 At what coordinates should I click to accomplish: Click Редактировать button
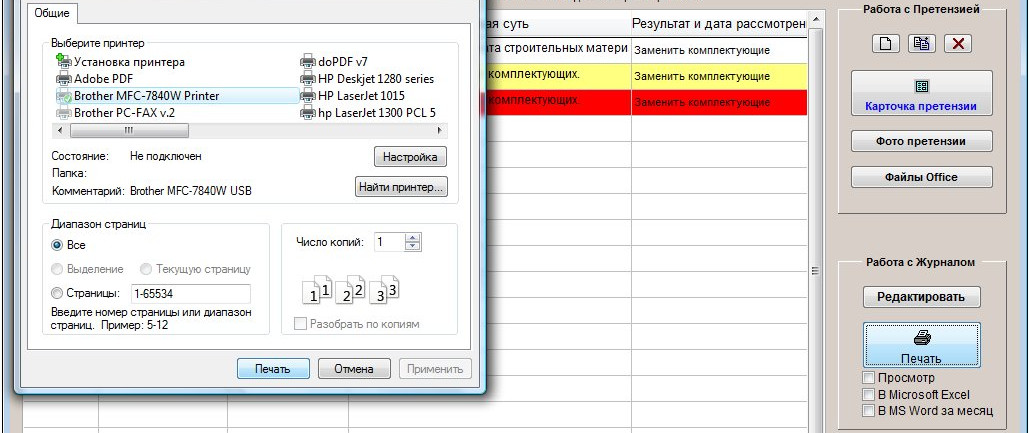click(922, 297)
